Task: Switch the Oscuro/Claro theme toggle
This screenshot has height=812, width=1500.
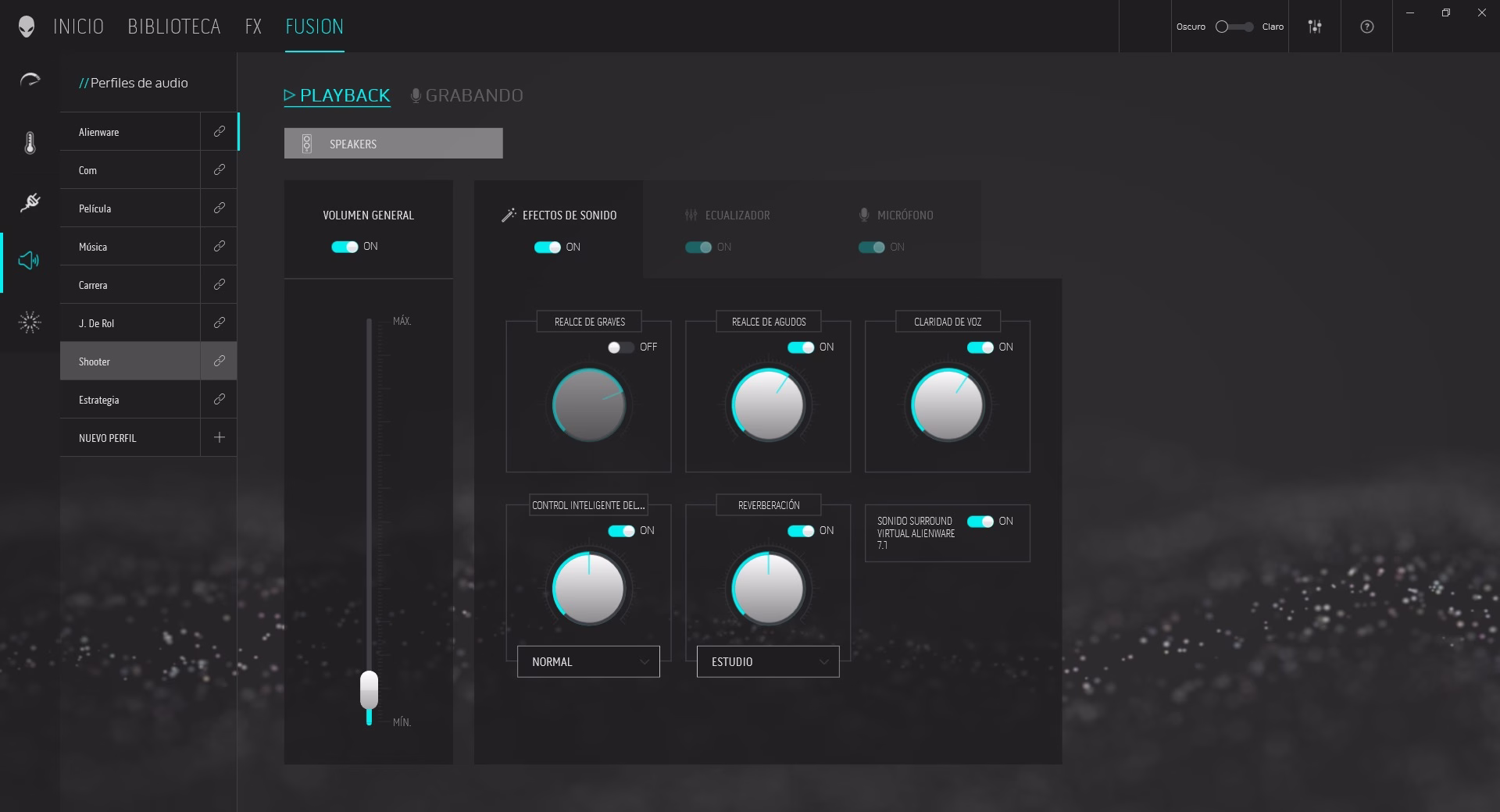Action: click(1234, 27)
